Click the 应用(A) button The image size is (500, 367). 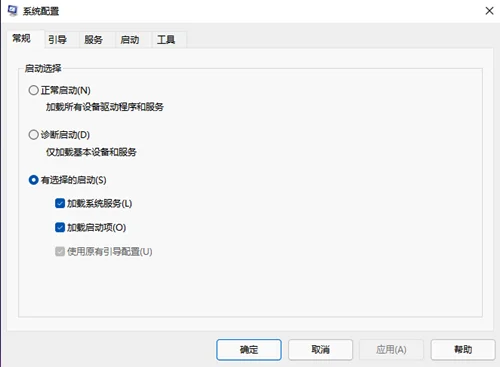tap(391, 350)
